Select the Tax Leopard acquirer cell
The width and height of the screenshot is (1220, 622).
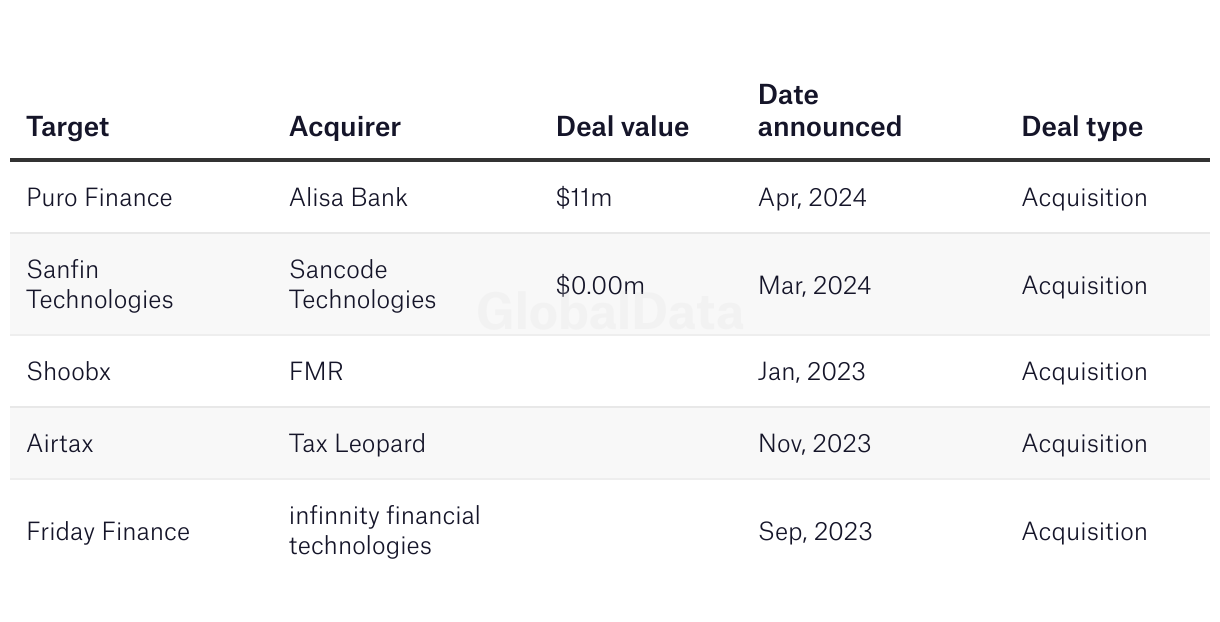pyautogui.click(x=357, y=444)
